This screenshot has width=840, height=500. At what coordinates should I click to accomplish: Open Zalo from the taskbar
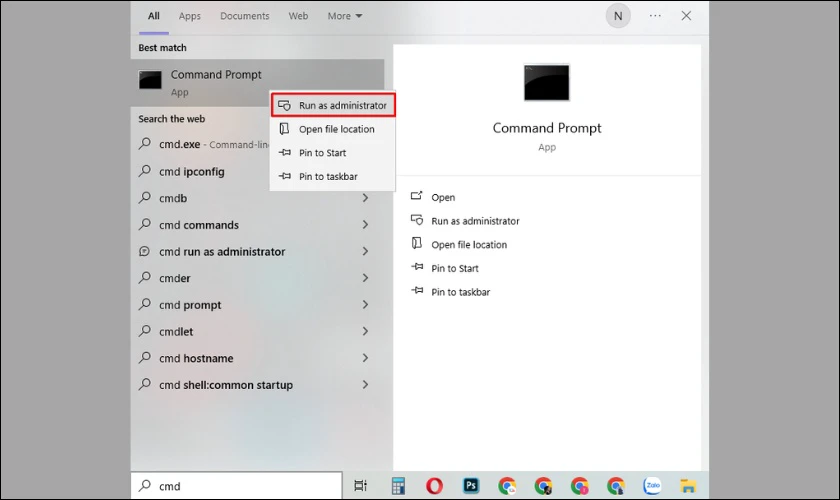tap(652, 486)
